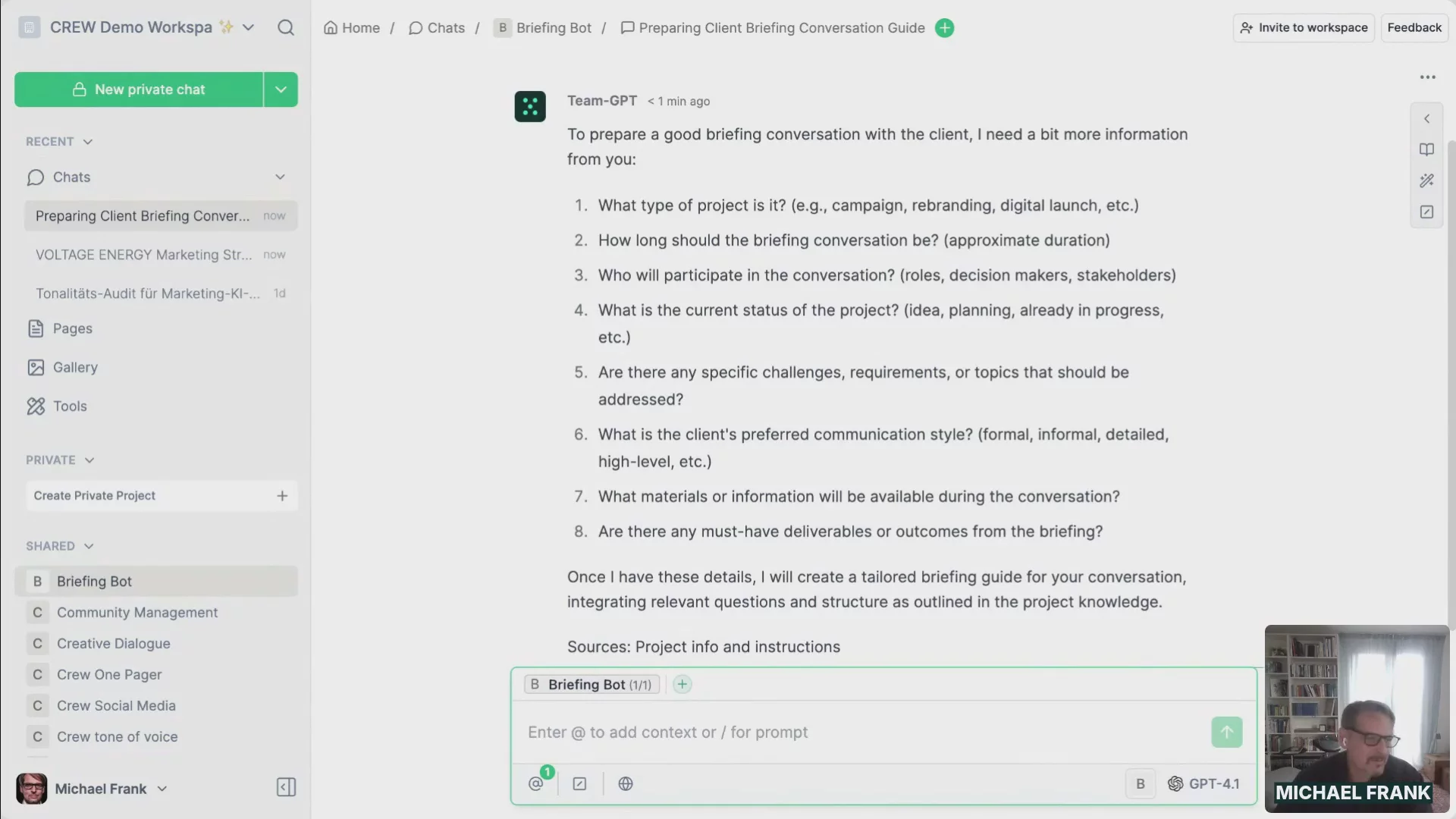Collapse the left sidebar panel
1456x819 pixels.
pyautogui.click(x=286, y=788)
